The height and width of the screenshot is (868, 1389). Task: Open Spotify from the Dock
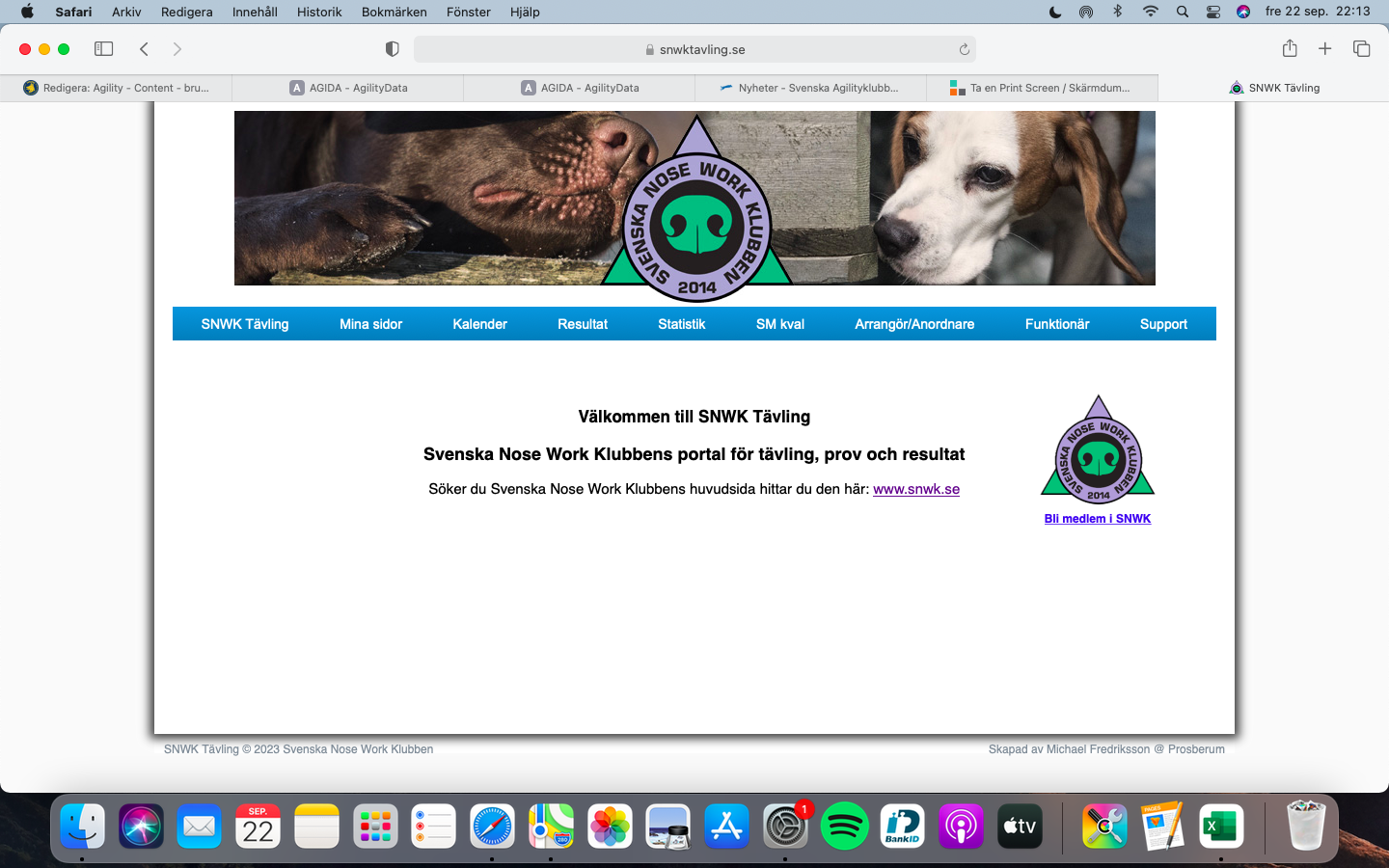coord(844,827)
